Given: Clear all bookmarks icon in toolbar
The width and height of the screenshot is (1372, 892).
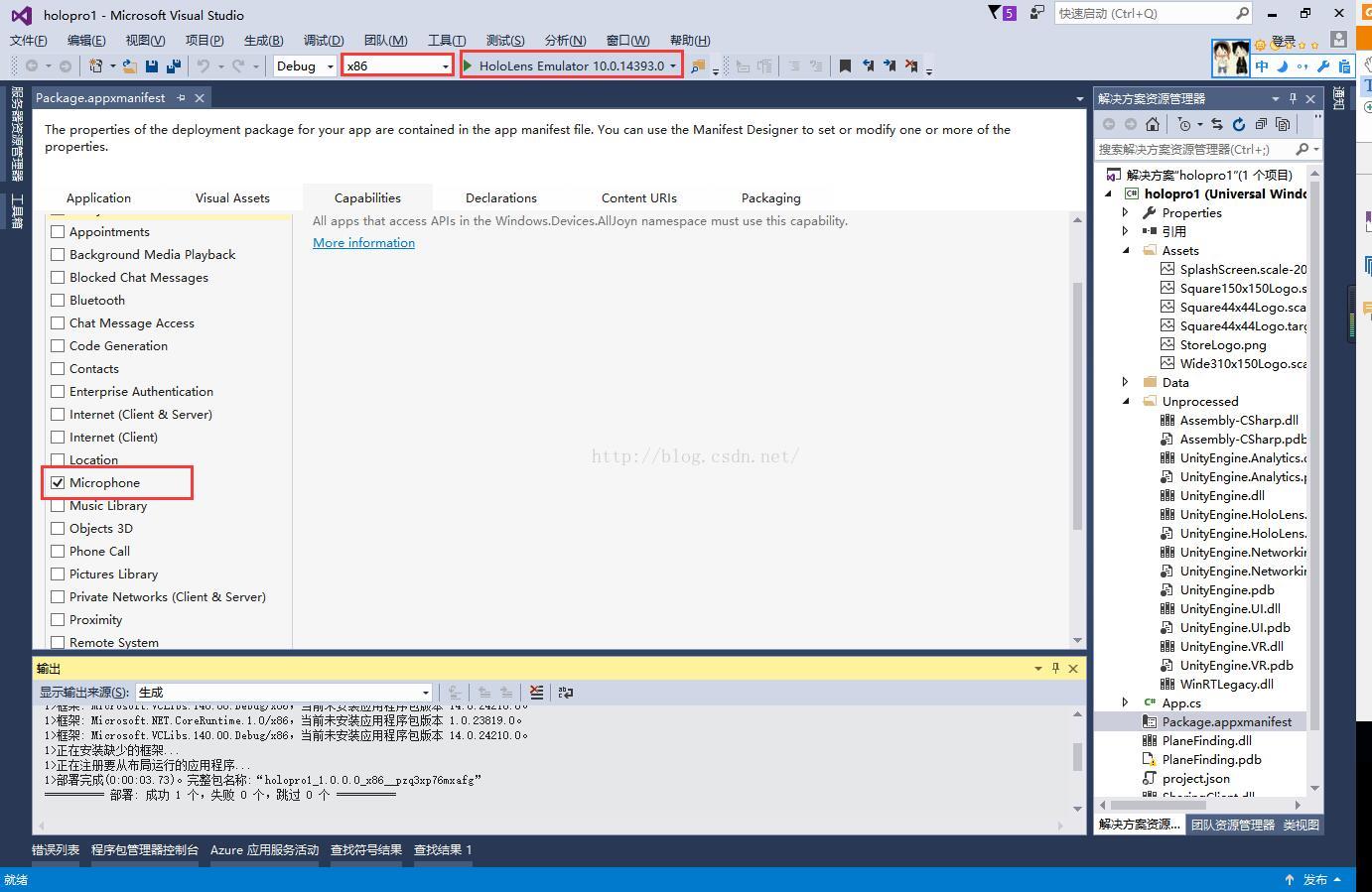Looking at the screenshot, I should point(911,65).
